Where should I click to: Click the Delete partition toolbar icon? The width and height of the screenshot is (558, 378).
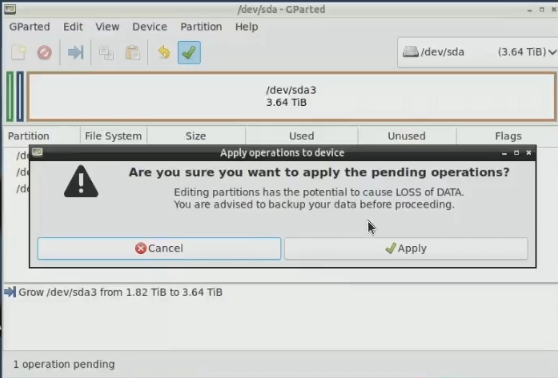(44, 53)
